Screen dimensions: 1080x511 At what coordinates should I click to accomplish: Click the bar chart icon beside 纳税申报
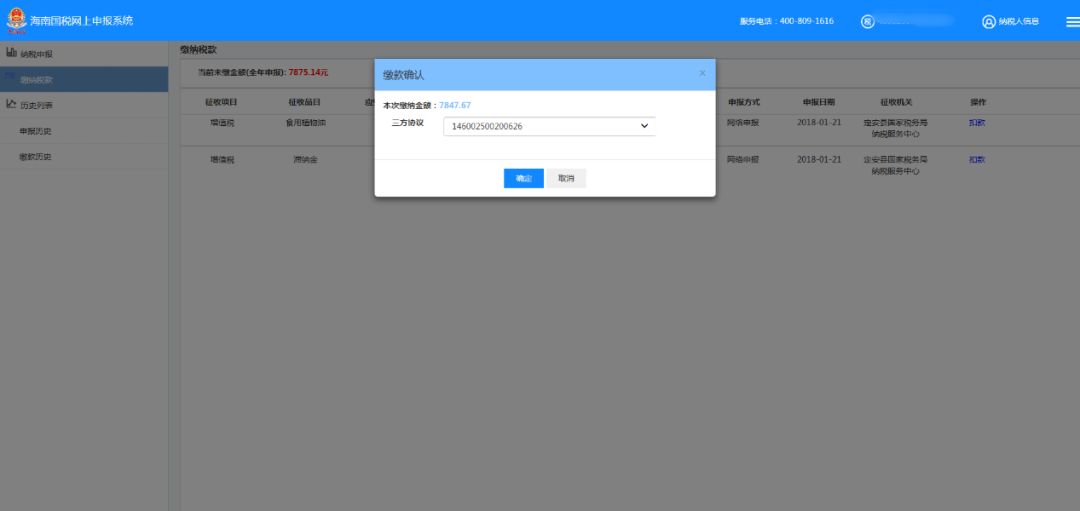click(11, 52)
